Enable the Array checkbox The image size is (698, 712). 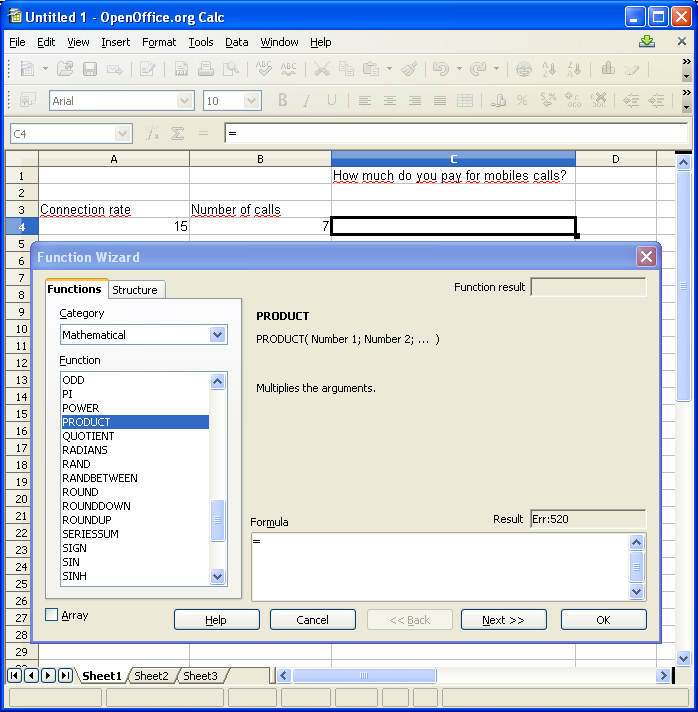pyautogui.click(x=52, y=615)
